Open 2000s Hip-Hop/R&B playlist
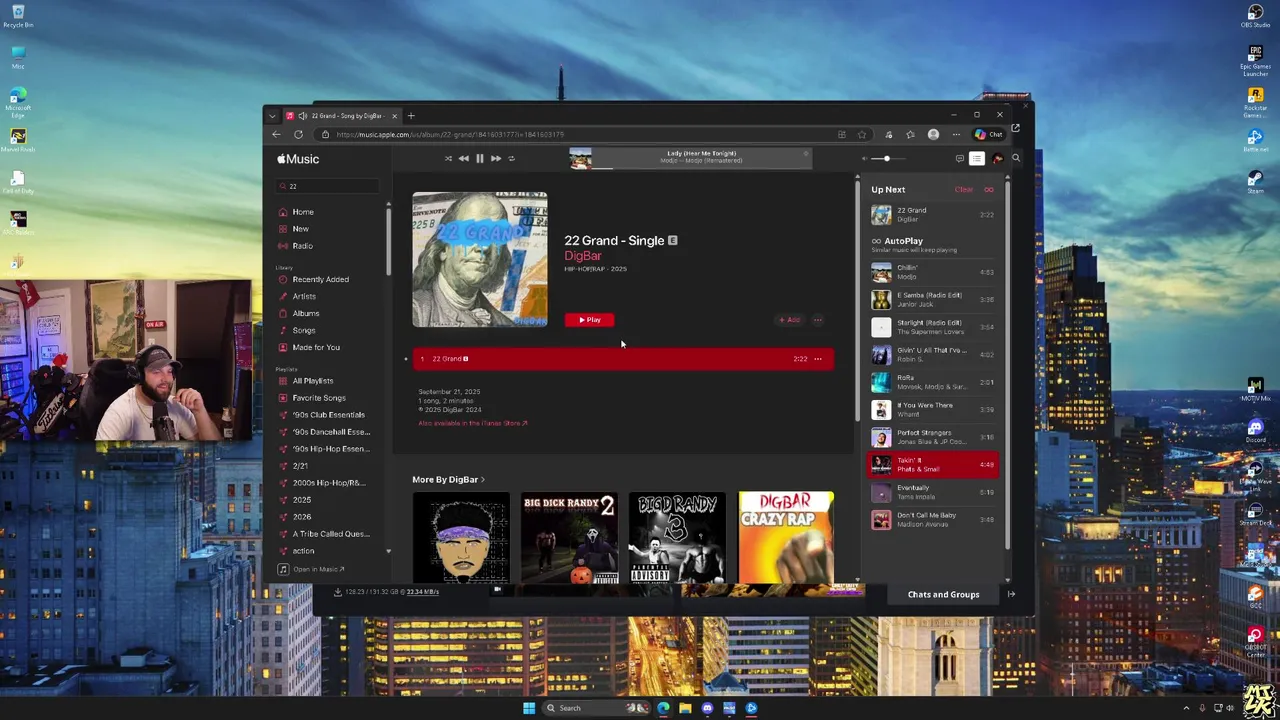1280x720 pixels. pos(328,483)
